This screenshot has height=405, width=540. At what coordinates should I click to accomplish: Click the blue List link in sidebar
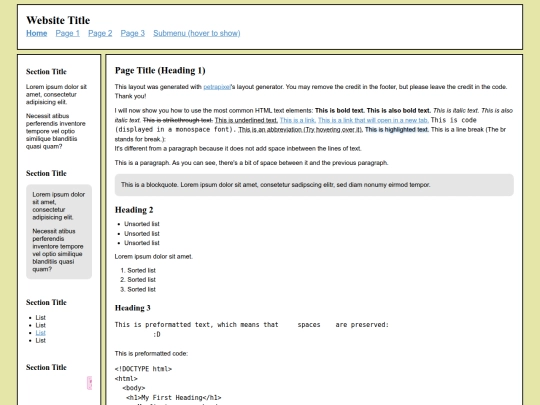(x=41, y=333)
